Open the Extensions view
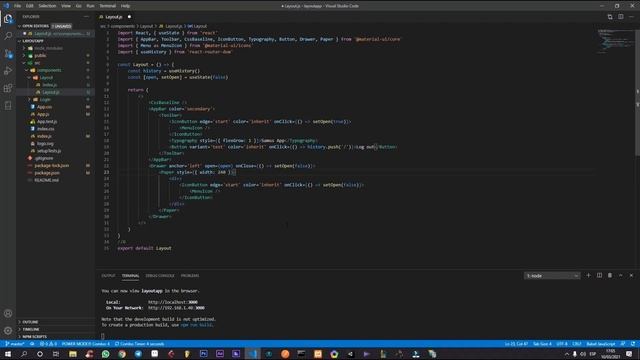This screenshot has width=640, height=360. pos(8,88)
